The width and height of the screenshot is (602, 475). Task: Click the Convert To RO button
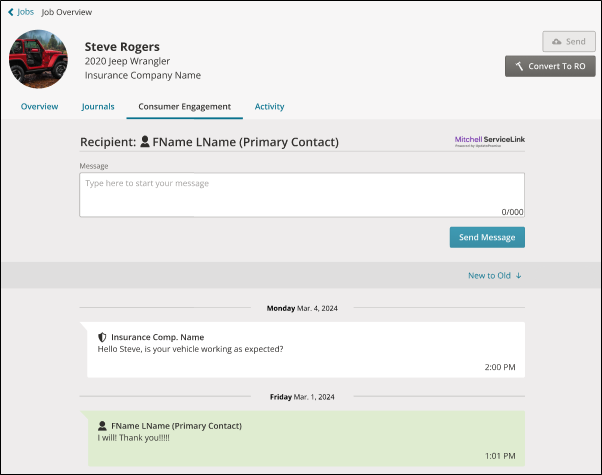pyautogui.click(x=550, y=66)
